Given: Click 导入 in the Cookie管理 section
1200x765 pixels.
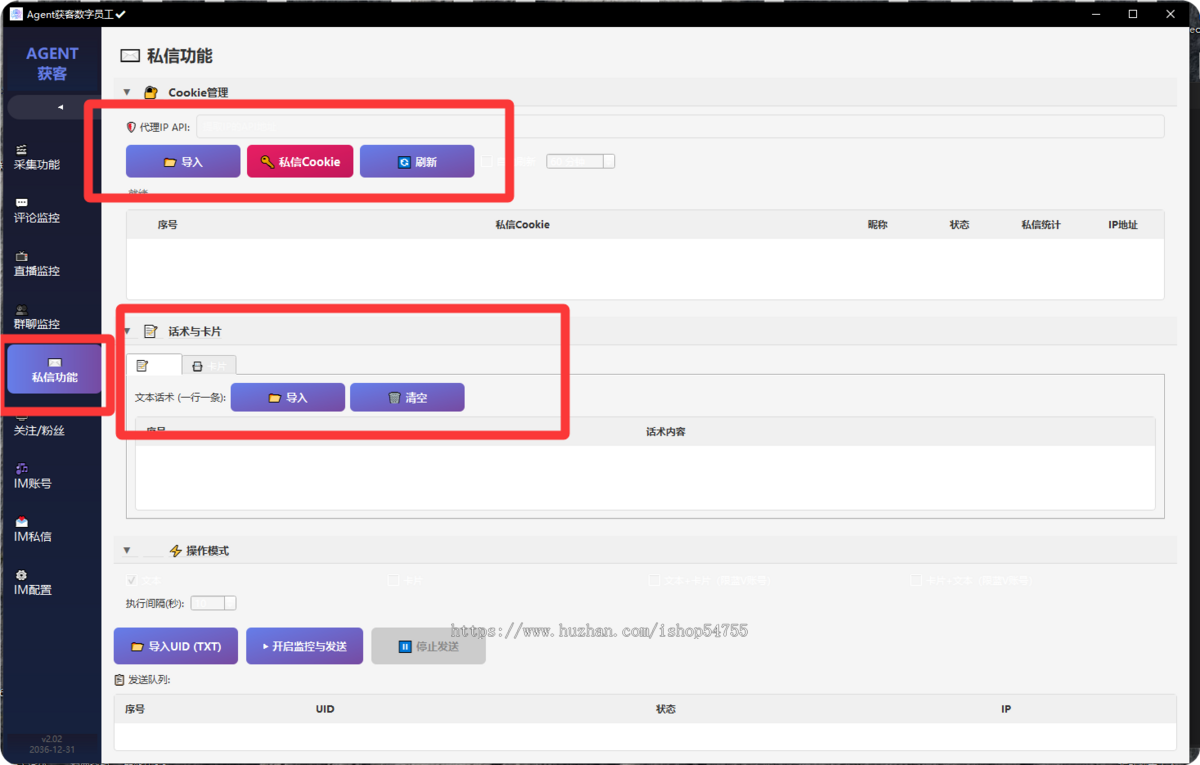Looking at the screenshot, I should (x=183, y=161).
